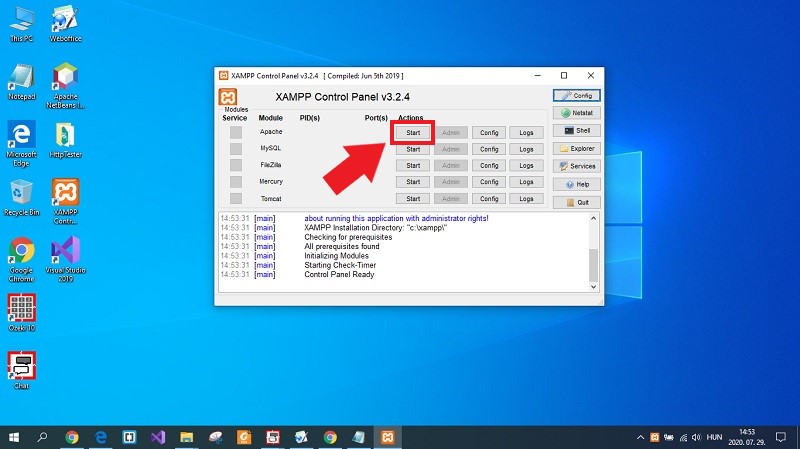Image resolution: width=800 pixels, height=449 pixels.
Task: Open Logs for the MySQL module
Action: point(526,149)
